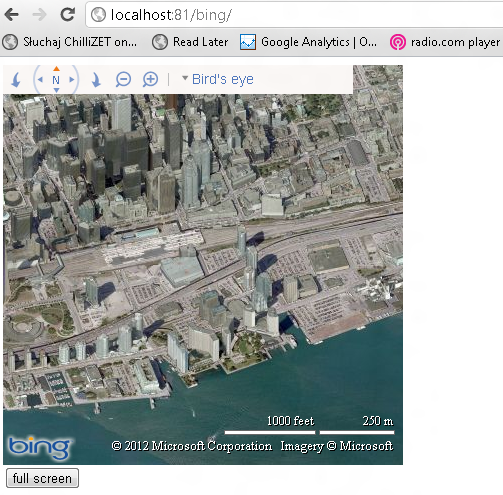Click the bing logo on the map

coord(39,448)
